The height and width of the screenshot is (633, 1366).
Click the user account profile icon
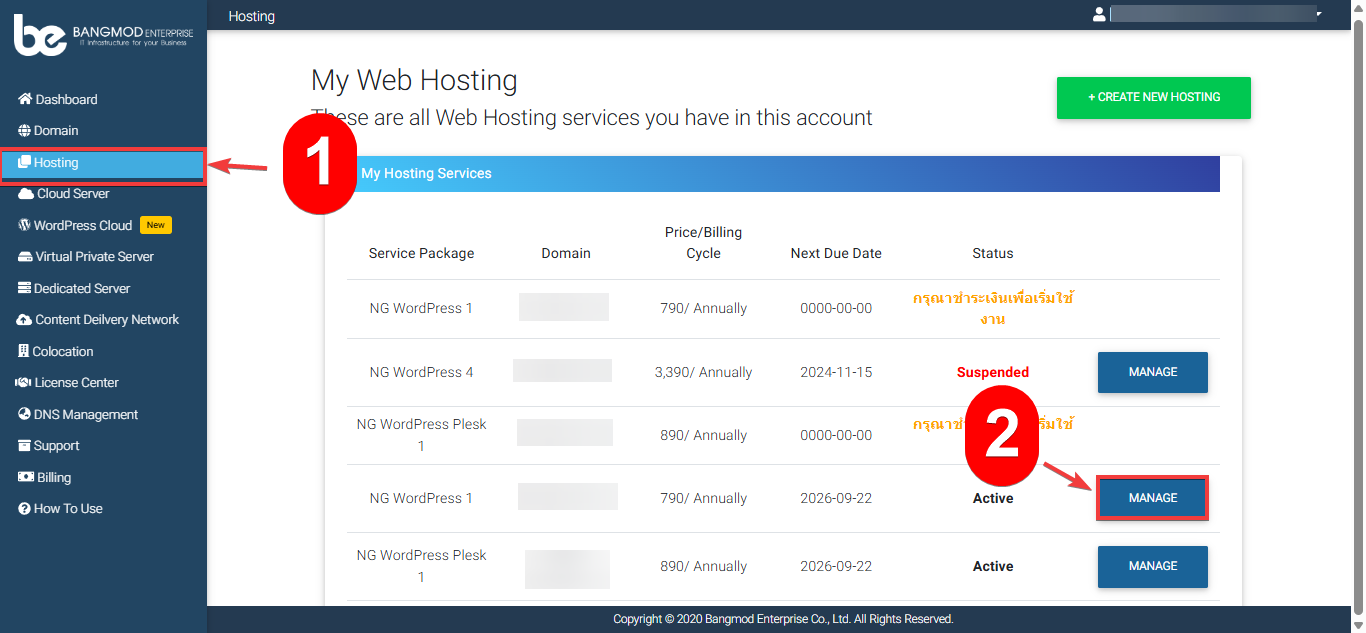point(1100,14)
